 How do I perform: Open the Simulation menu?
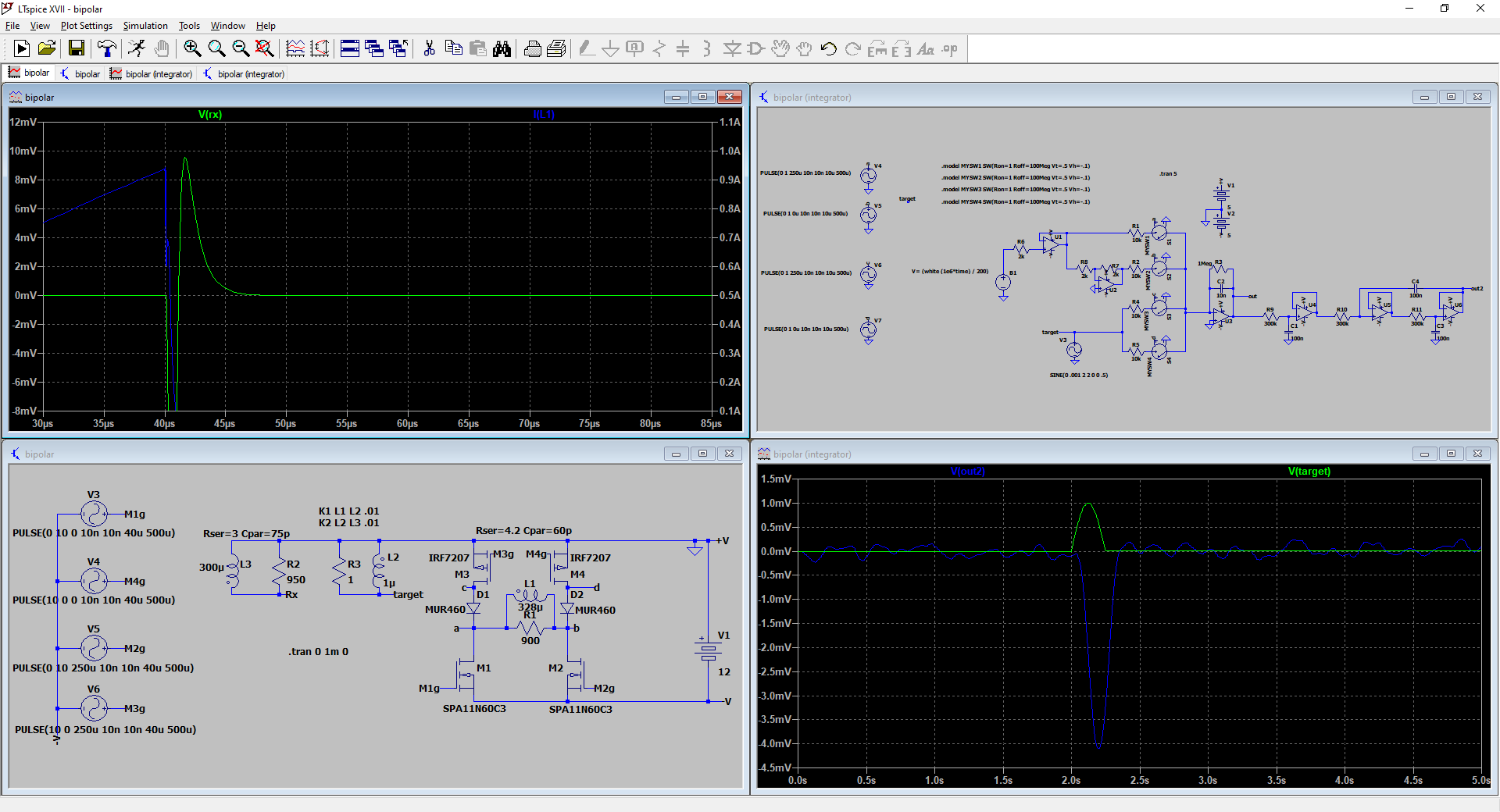point(145,26)
